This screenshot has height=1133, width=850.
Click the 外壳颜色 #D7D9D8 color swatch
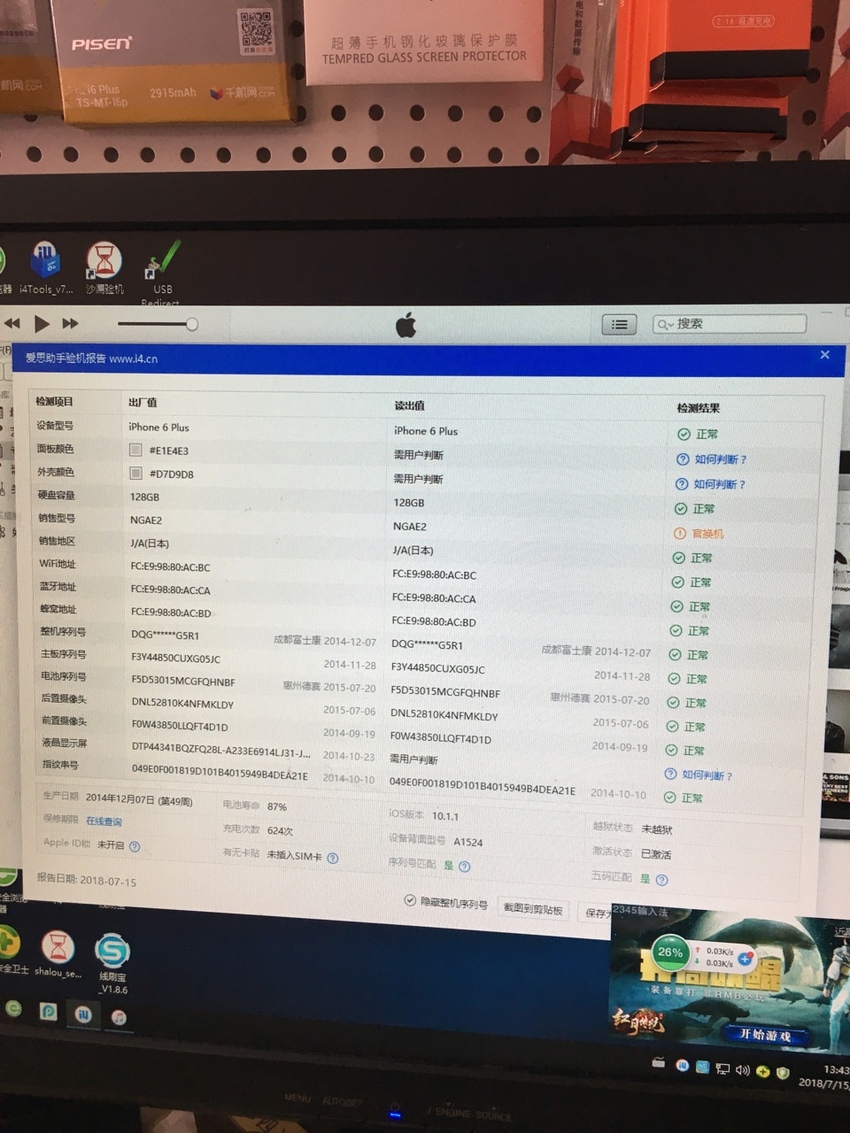(135, 473)
